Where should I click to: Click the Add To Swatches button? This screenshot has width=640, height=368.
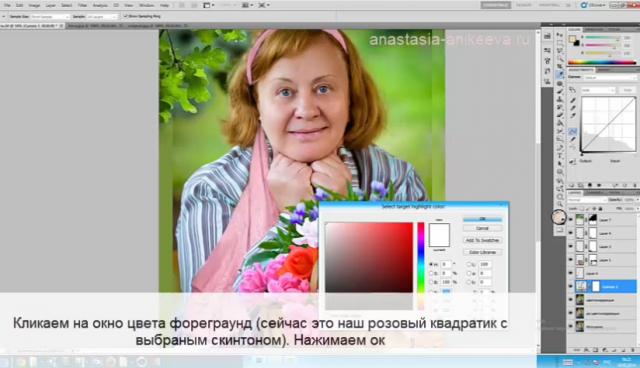pyautogui.click(x=482, y=240)
